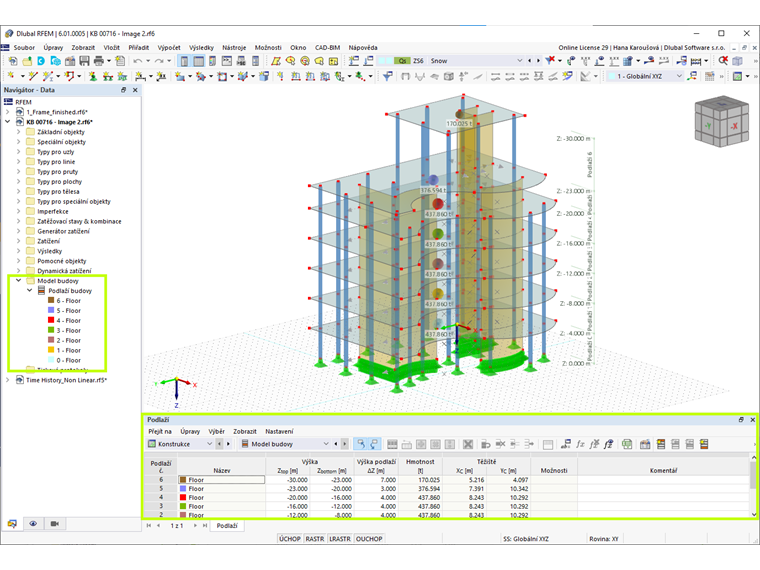Click the display navigator icon at bottom left
The height and width of the screenshot is (570, 760).
[12, 523]
